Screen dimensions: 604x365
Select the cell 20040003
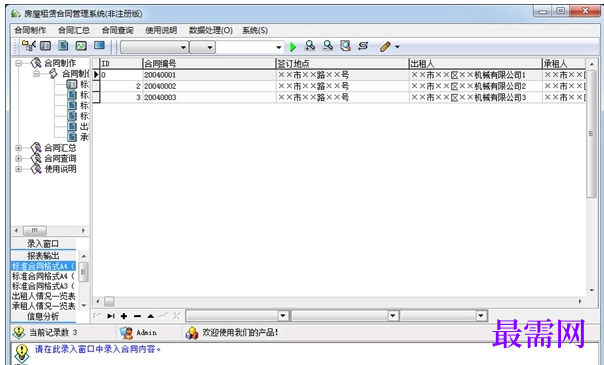[x=209, y=97]
